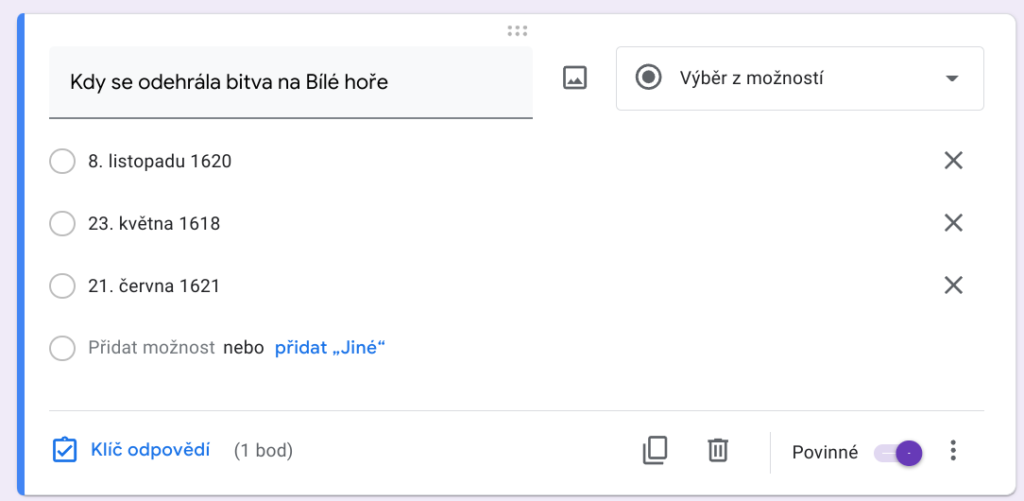Open the three-dot more options menu

(953, 451)
